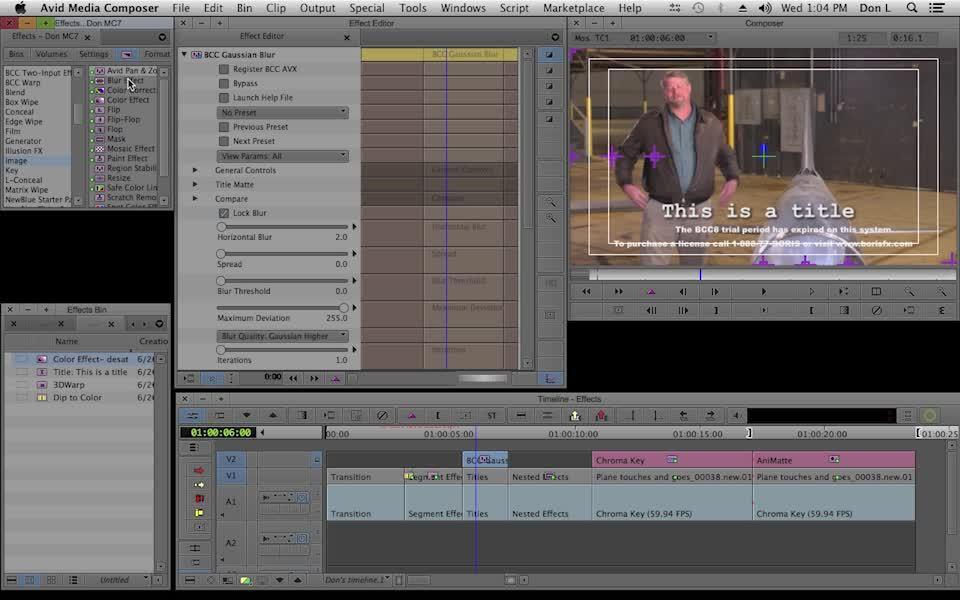Open the File menu
Screen dimensions: 960x600
coord(181,8)
